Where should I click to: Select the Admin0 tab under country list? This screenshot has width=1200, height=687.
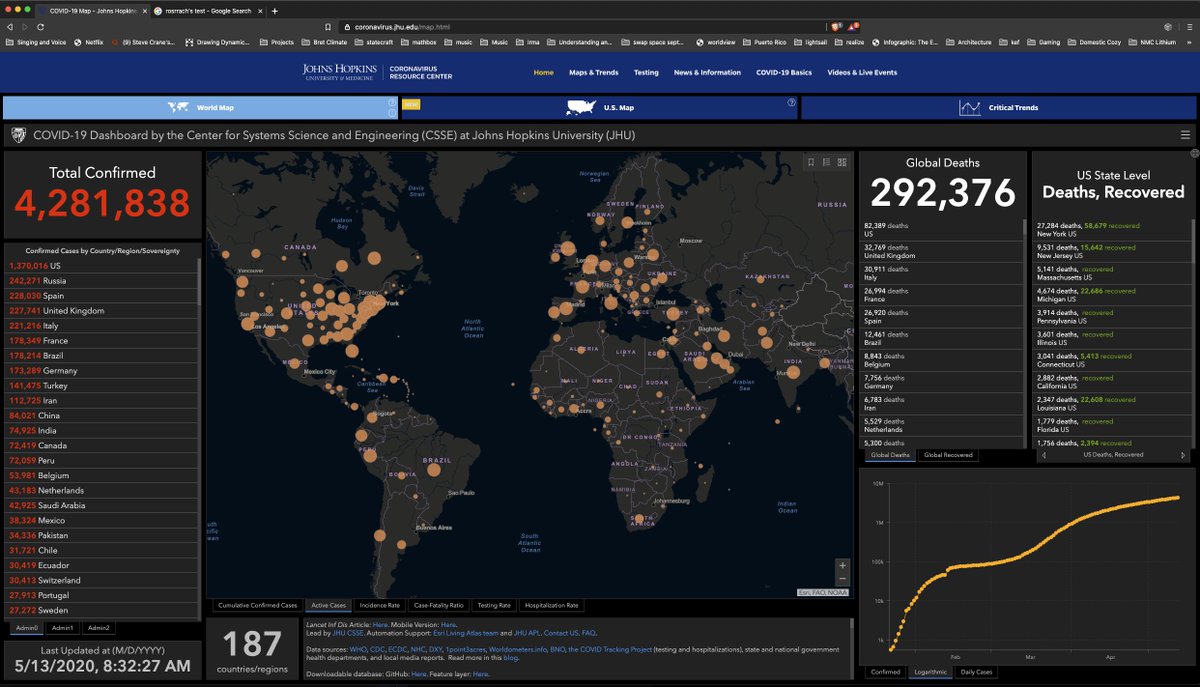[x=27, y=628]
